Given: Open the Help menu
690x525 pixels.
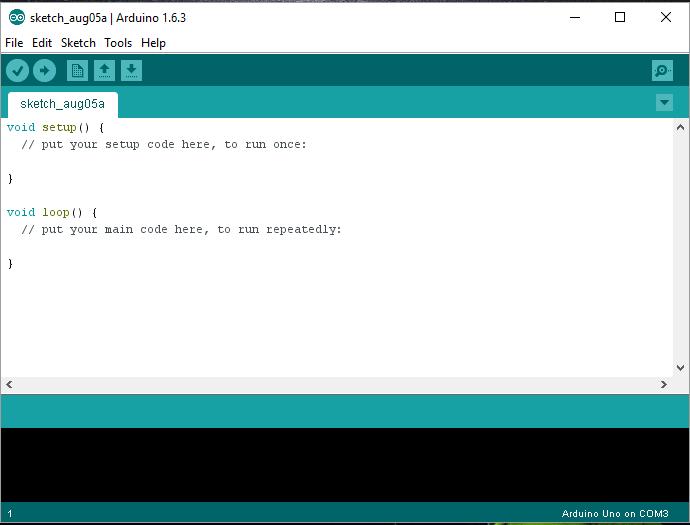Looking at the screenshot, I should [153, 43].
